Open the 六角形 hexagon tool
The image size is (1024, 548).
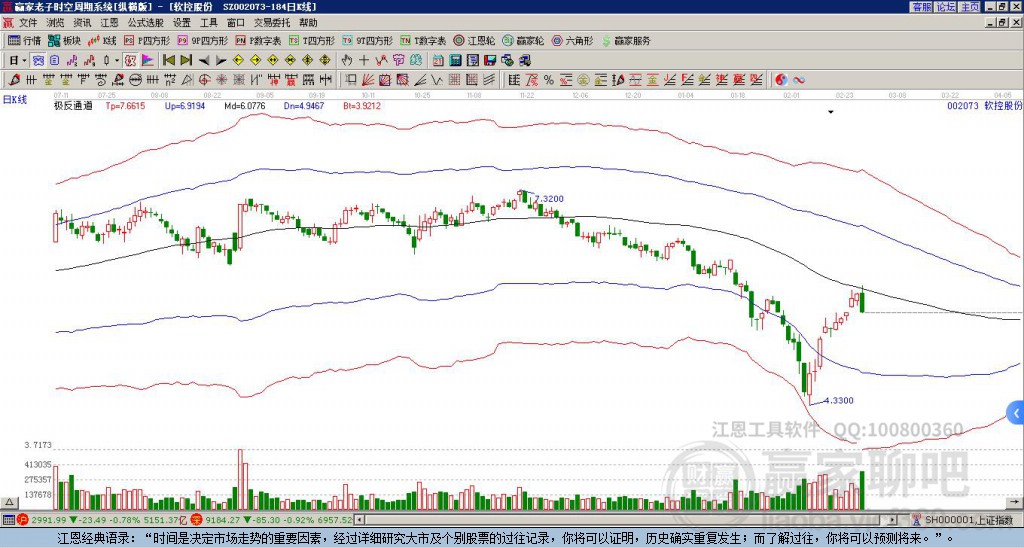(572, 40)
